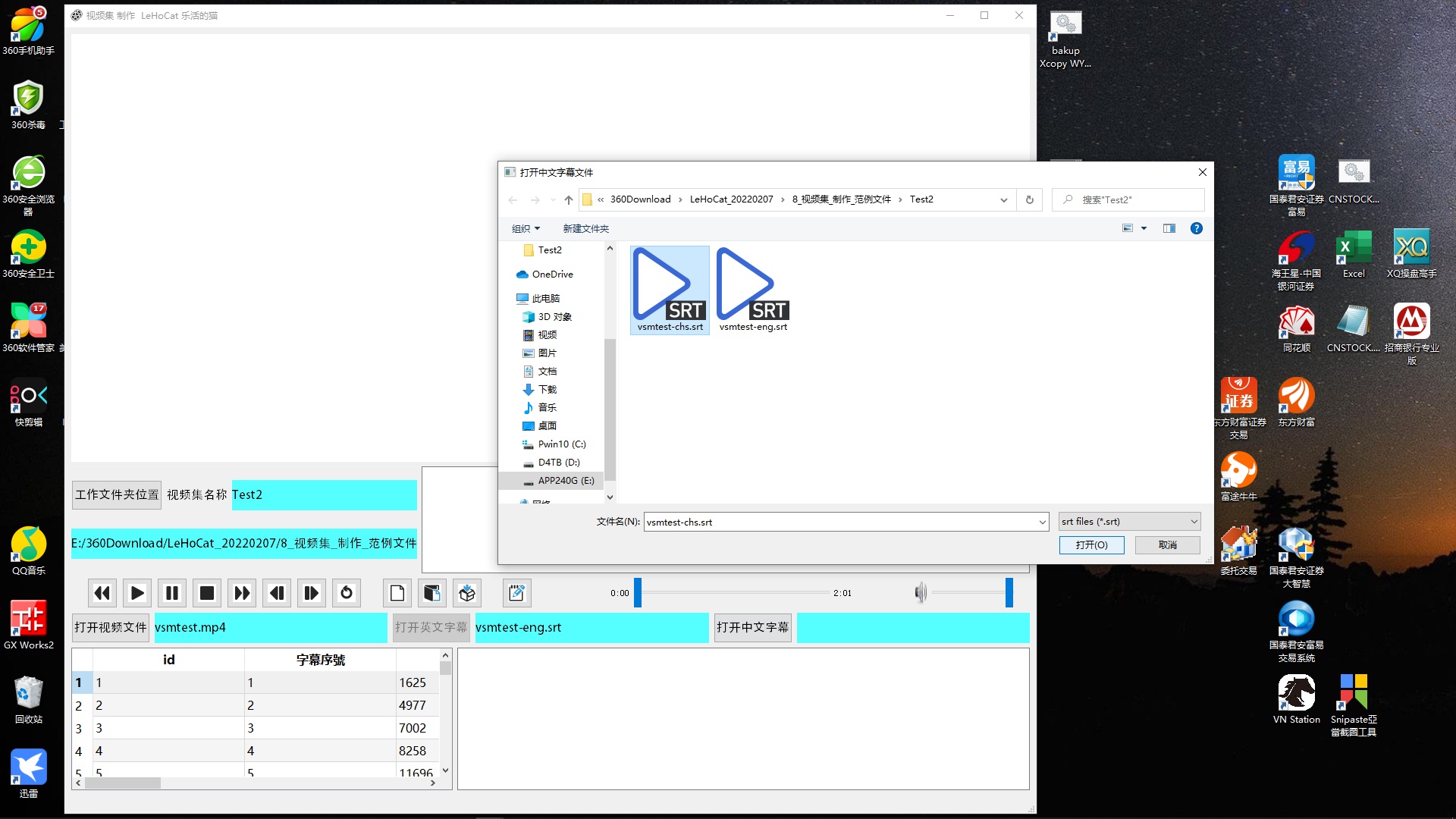Click the edit note pencil icon
Image resolution: width=1456 pixels, height=819 pixels.
(x=517, y=593)
